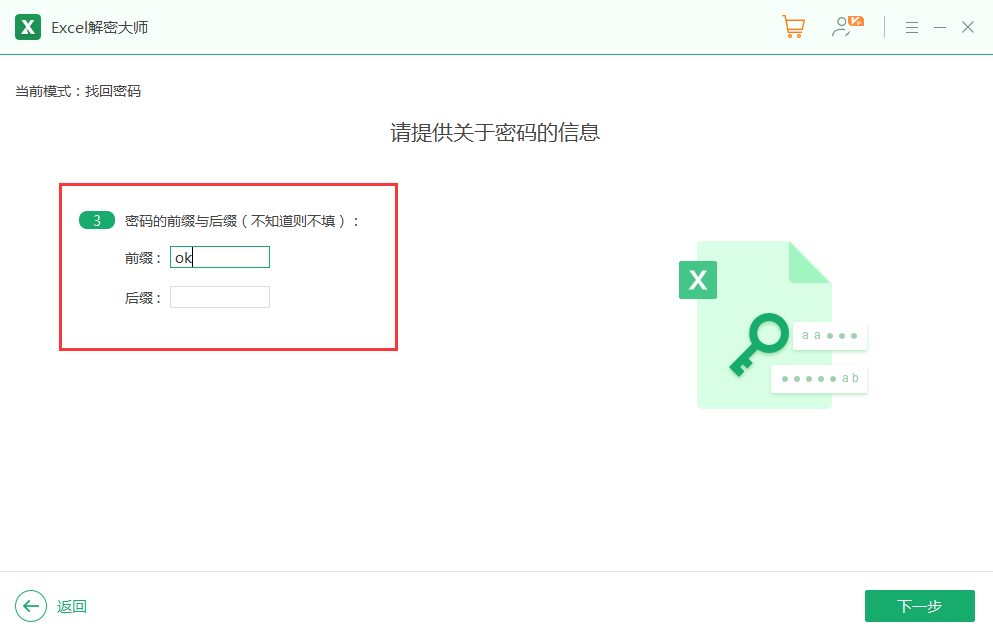Focus the 后缀 input field
Screen dimensions: 993x632
[x=220, y=297]
